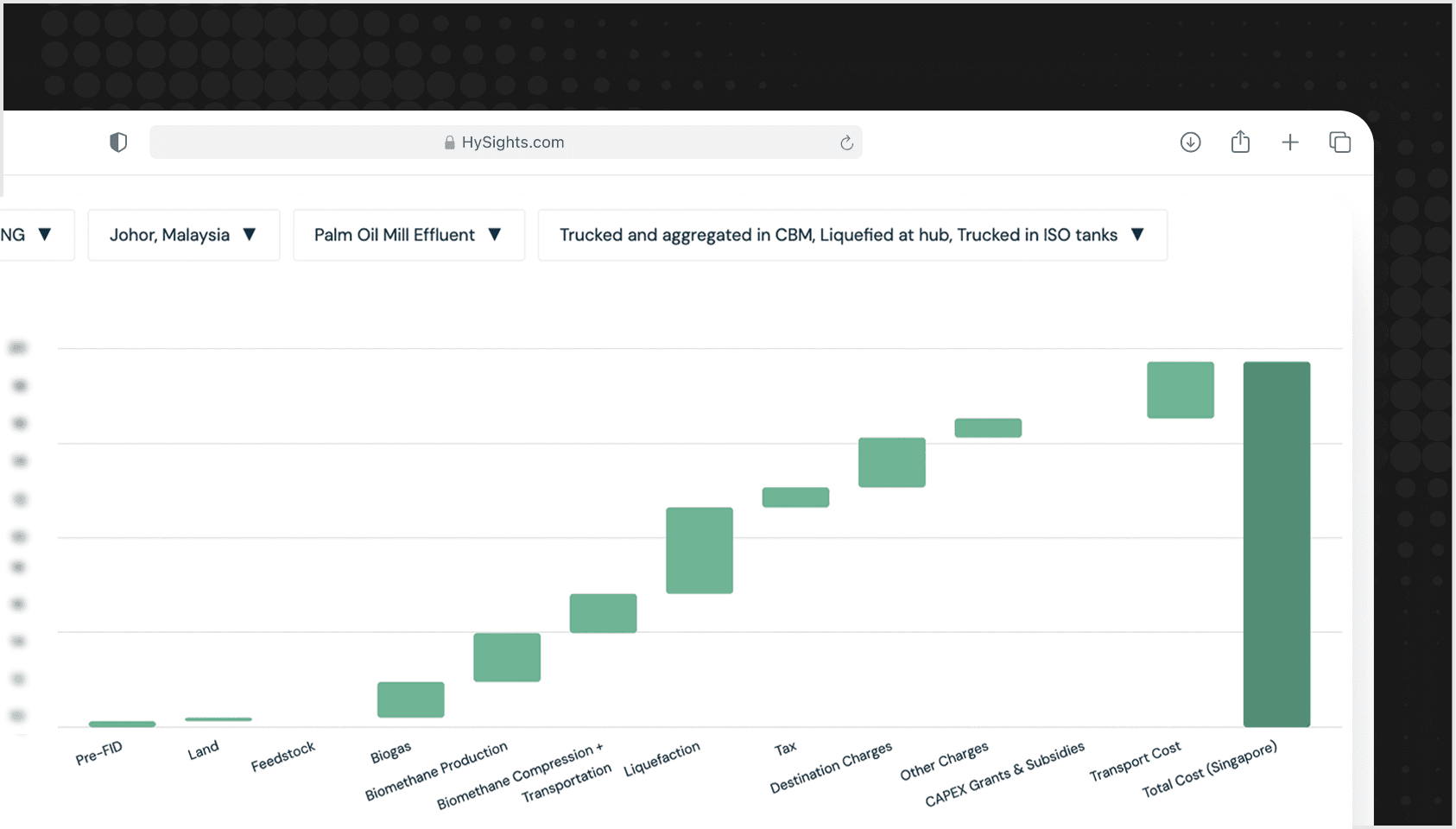Image resolution: width=1456 pixels, height=829 pixels.
Task: Select the Destination Charges bar
Action: click(x=891, y=462)
